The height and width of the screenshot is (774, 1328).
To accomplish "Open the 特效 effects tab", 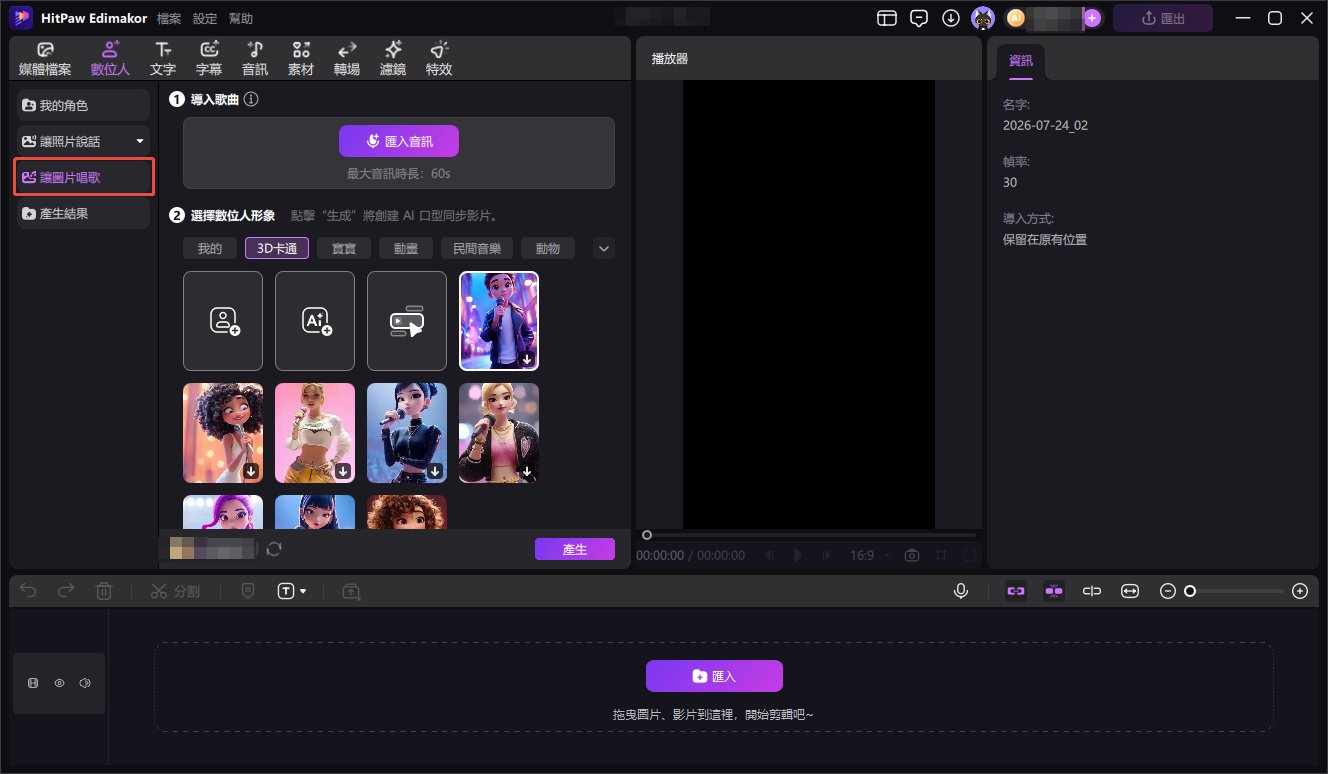I will (x=439, y=59).
